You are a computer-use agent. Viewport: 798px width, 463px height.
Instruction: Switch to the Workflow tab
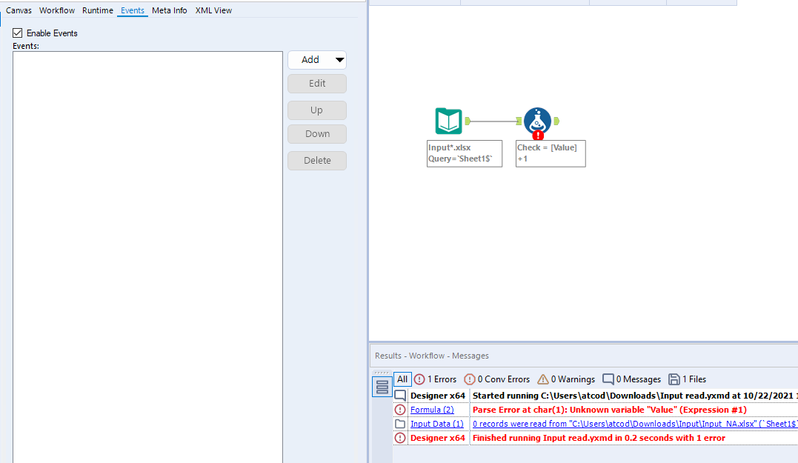tap(57, 10)
